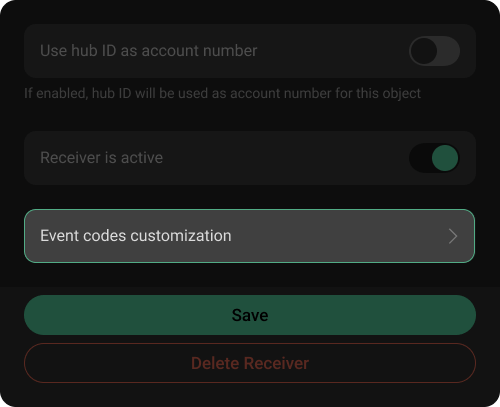Click the red Delete Receiver text
The image size is (500, 407).
(250, 363)
